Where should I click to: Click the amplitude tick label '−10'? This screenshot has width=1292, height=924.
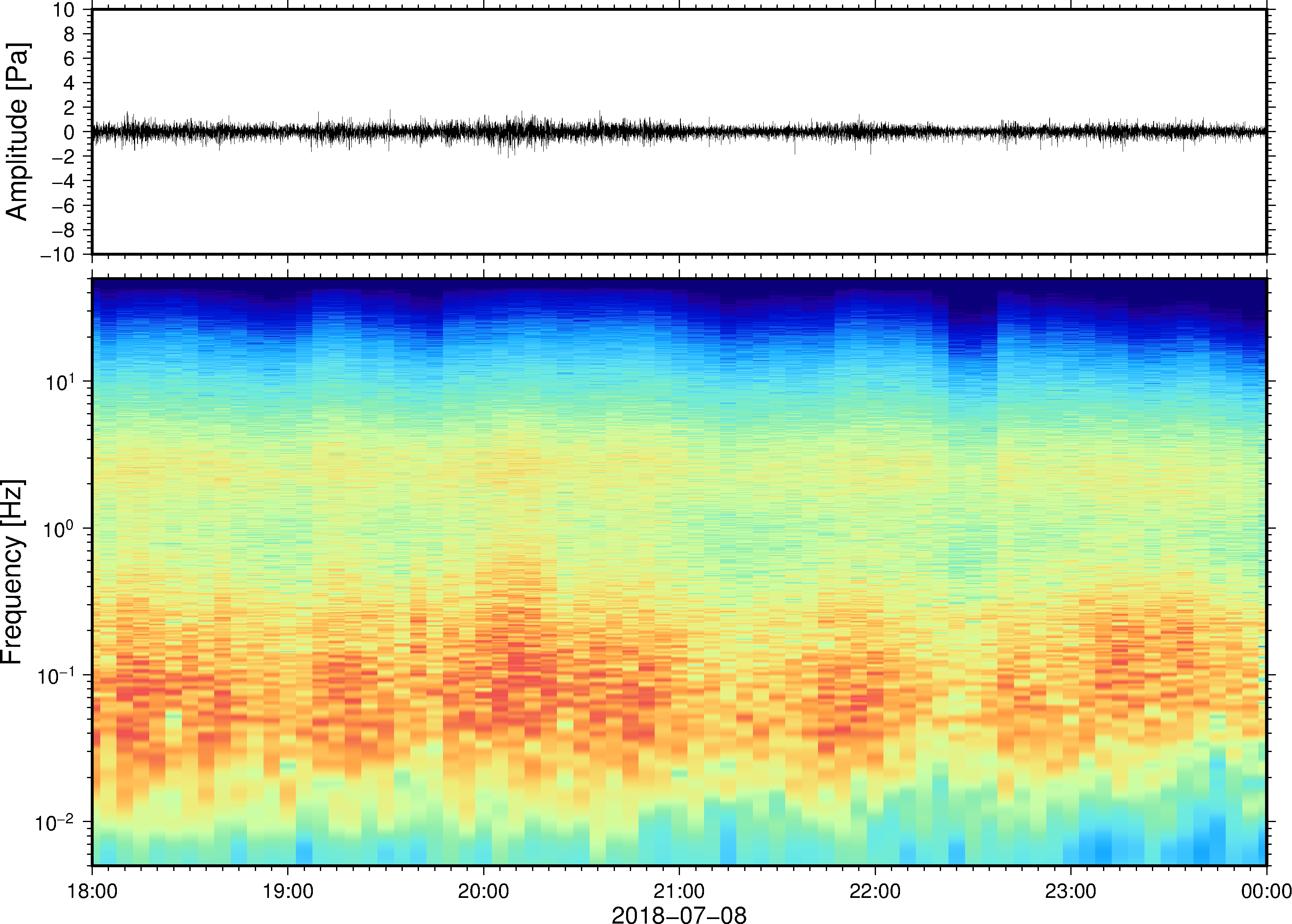(58, 254)
